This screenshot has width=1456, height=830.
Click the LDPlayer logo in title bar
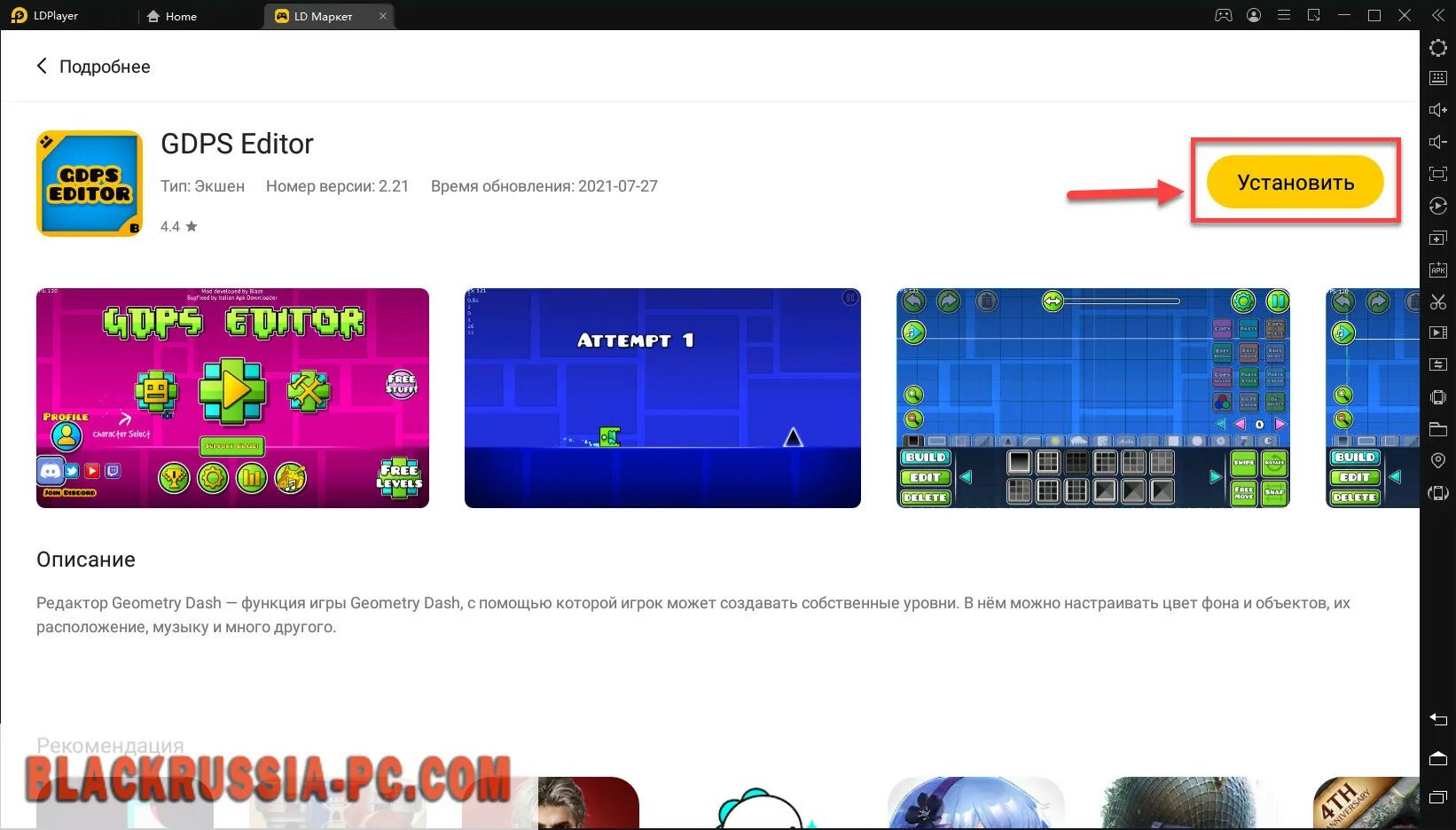tap(19, 15)
